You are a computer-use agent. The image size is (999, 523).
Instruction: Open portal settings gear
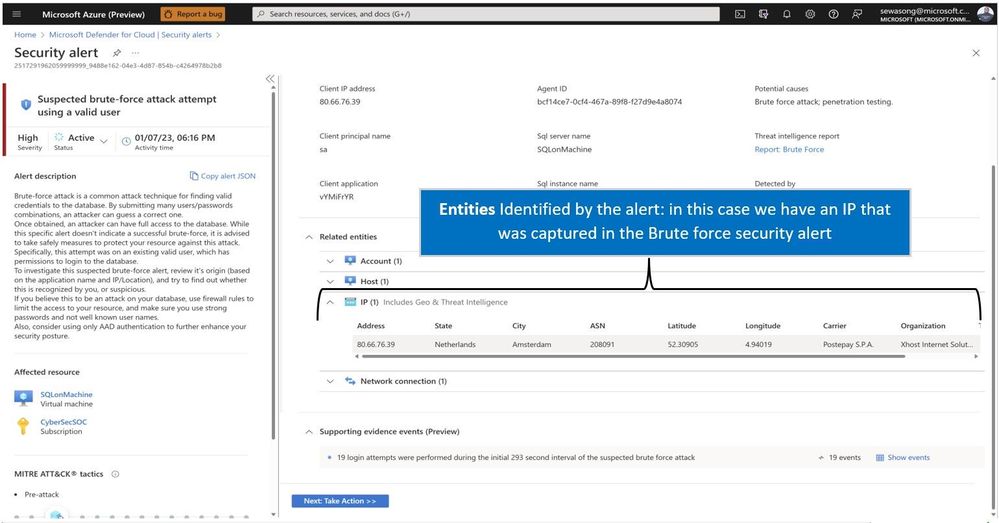pyautogui.click(x=810, y=14)
